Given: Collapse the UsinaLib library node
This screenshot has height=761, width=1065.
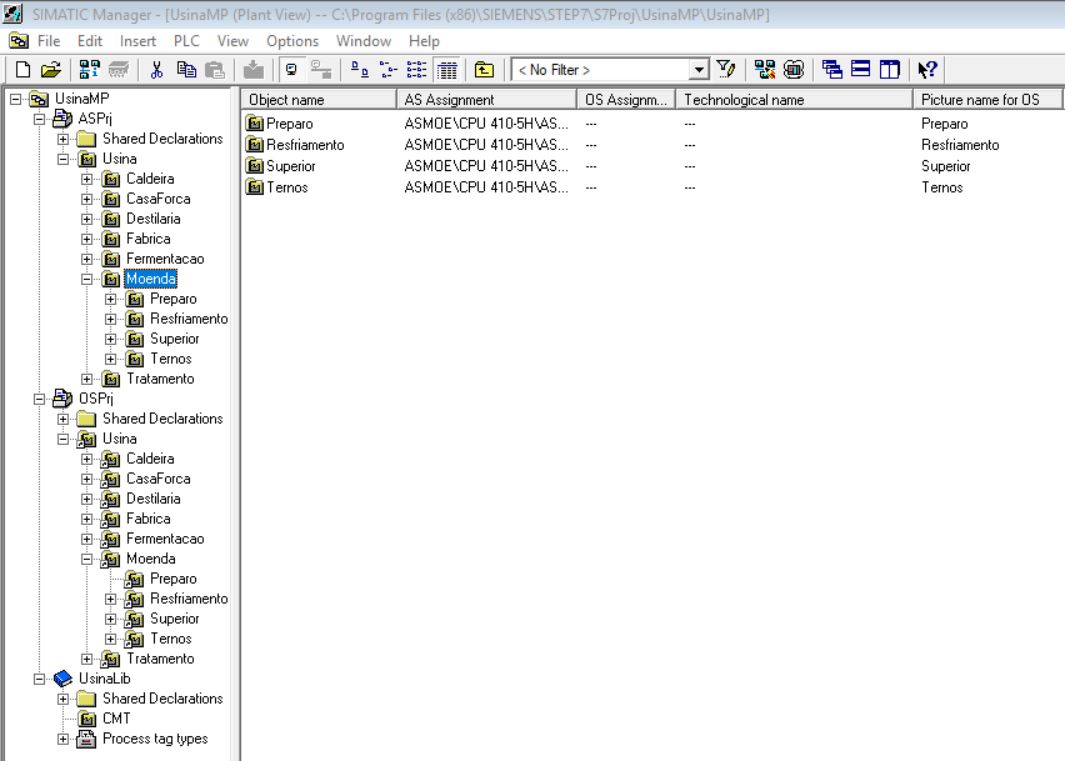Looking at the screenshot, I should coord(39,679).
